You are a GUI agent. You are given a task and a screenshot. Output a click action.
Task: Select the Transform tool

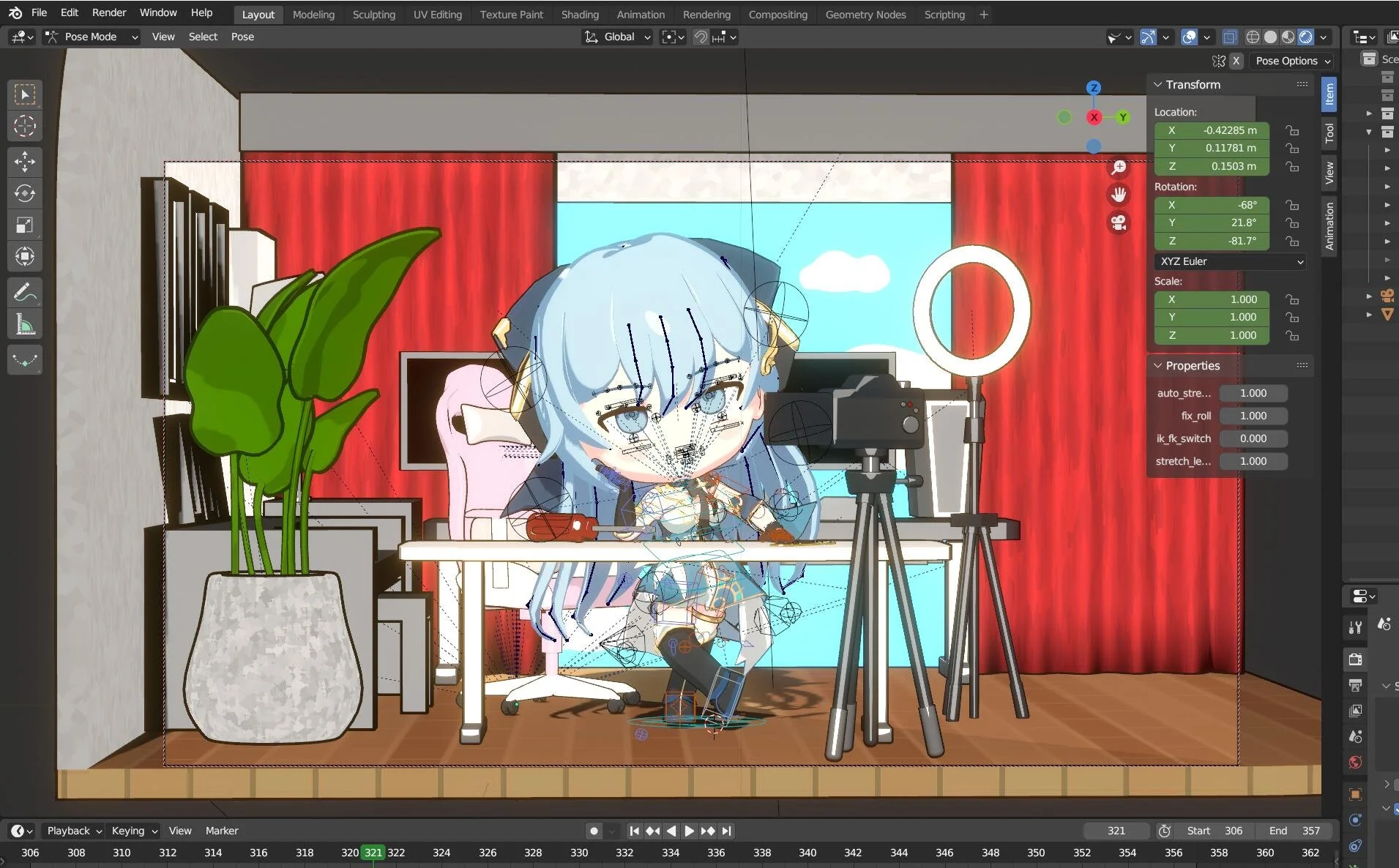click(25, 256)
